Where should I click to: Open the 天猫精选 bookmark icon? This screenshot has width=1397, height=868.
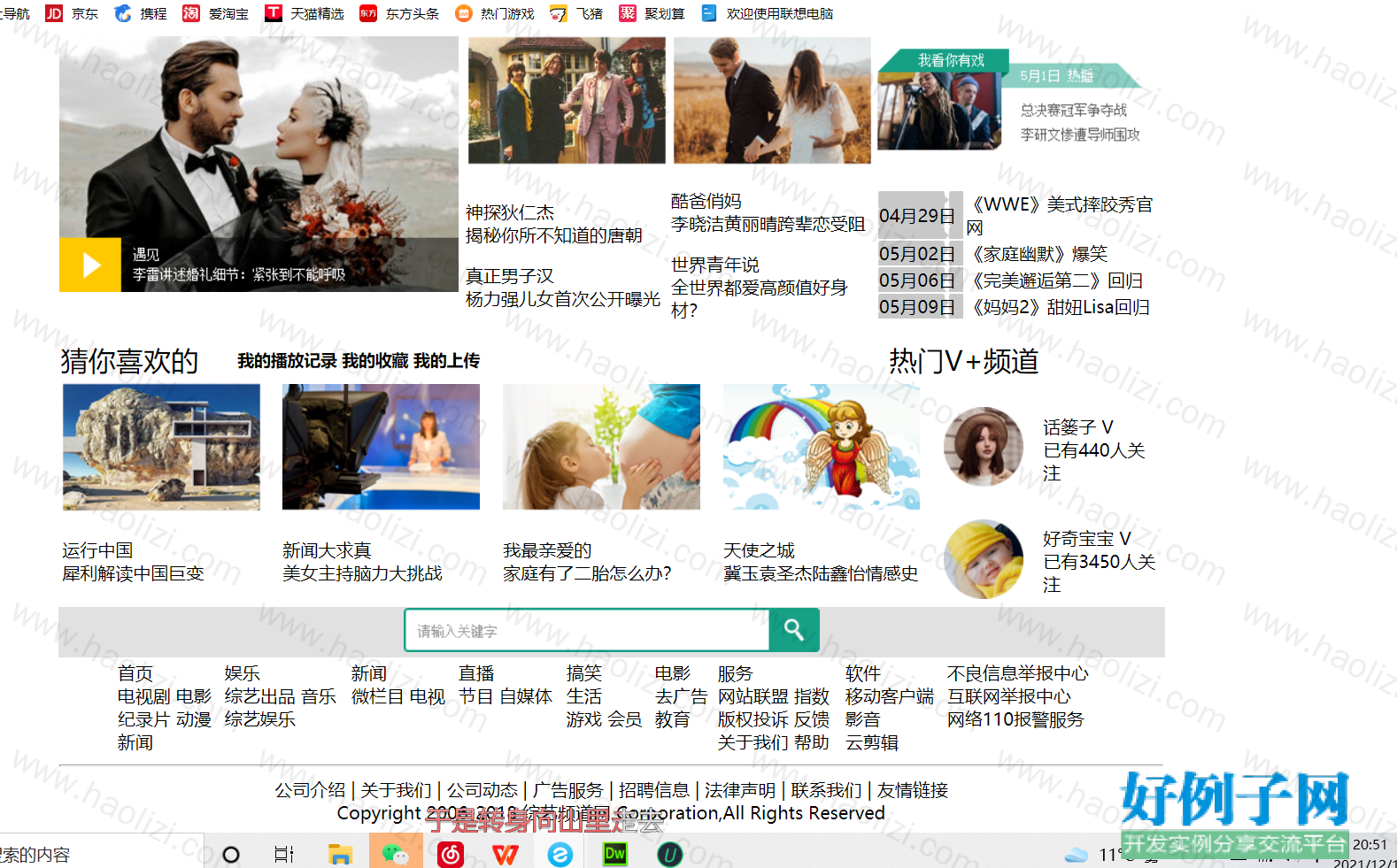tap(274, 13)
